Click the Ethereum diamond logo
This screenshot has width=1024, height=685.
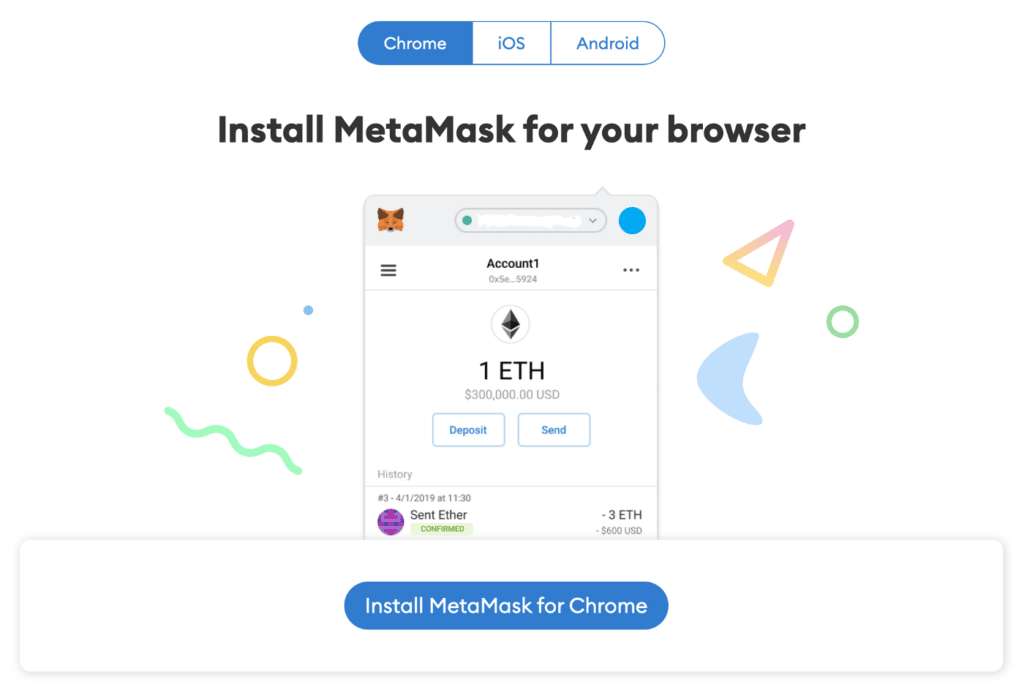511,324
